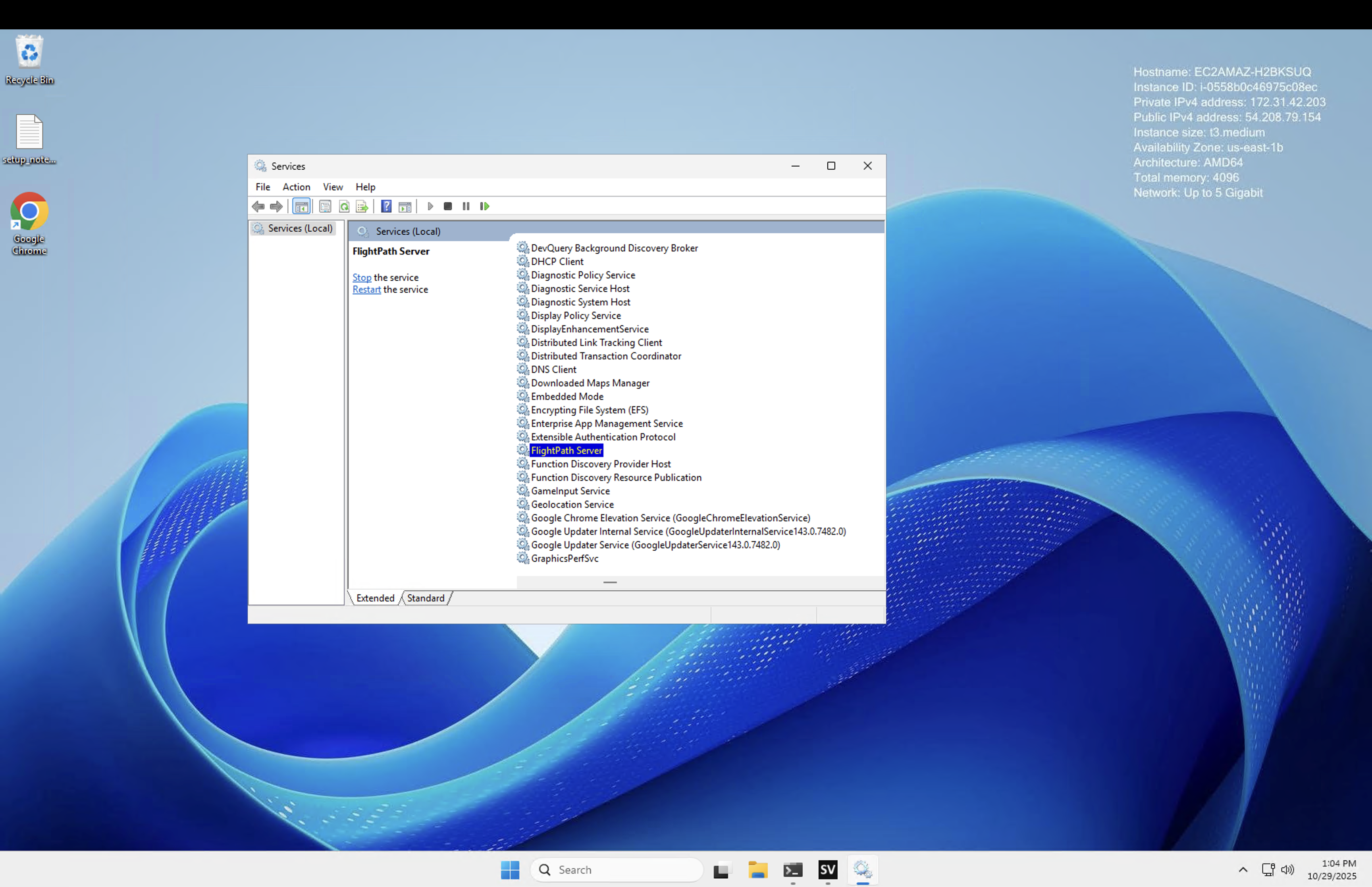Viewport: 1372px width, 887px height.
Task: Switch to the Standard tab
Action: (426, 598)
